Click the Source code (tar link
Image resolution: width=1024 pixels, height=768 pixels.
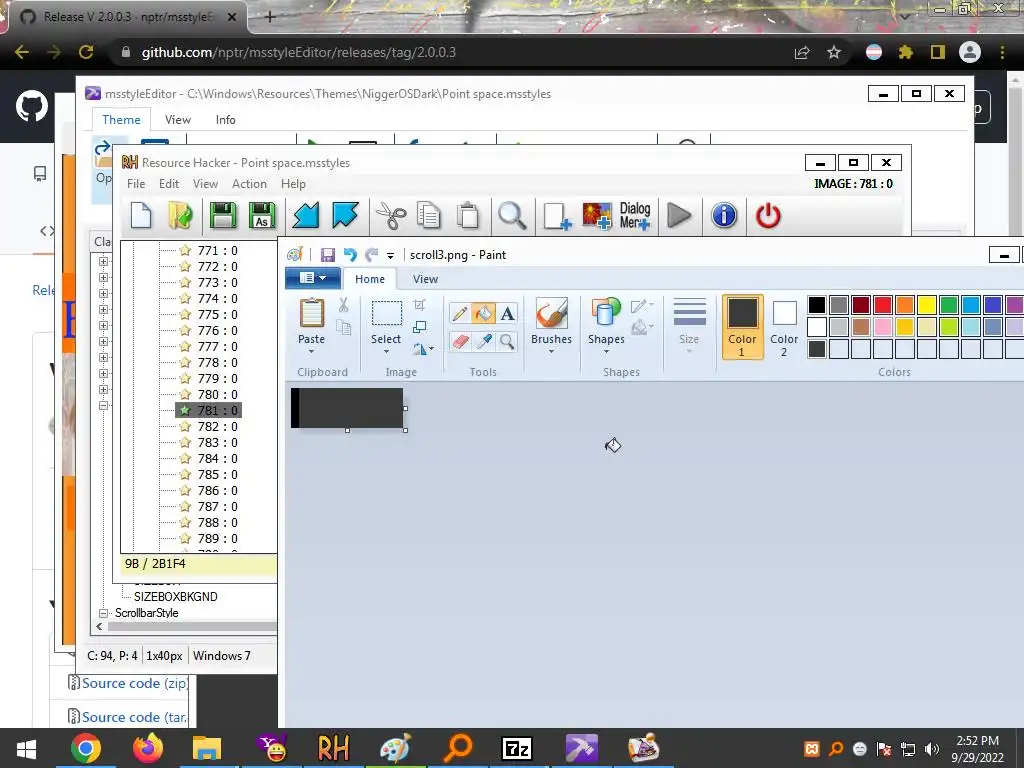tap(134, 717)
